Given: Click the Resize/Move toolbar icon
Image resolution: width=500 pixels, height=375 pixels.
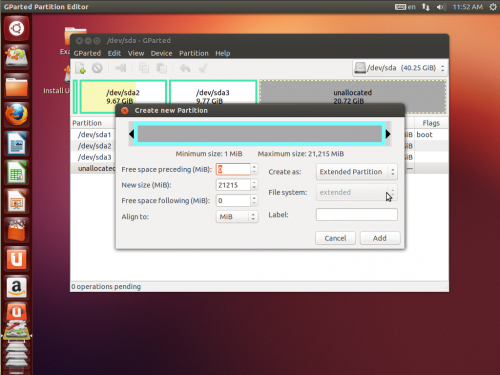Looking at the screenshot, I should (120, 68).
